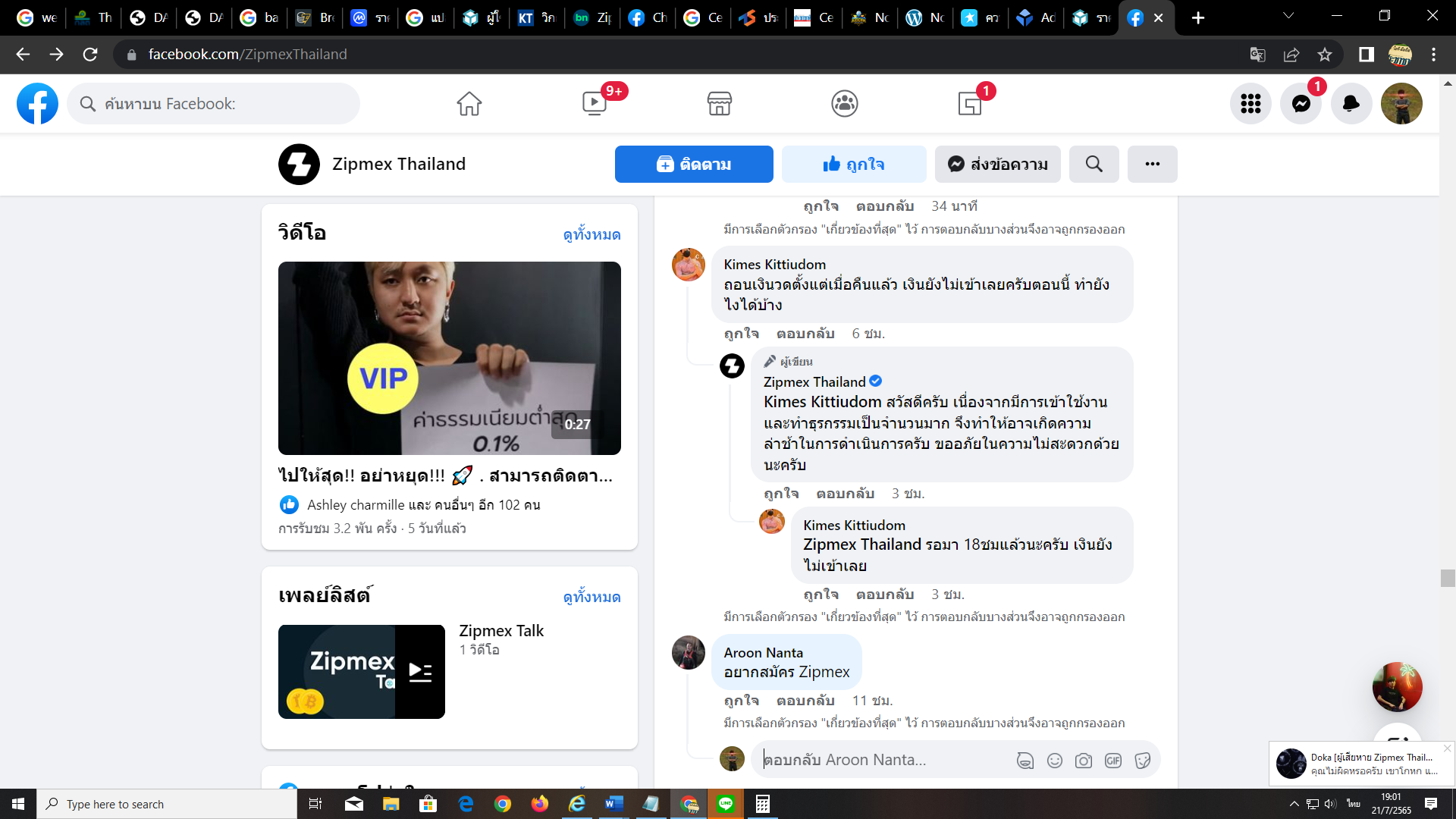Like Kimes Kittiudom's 6-hour-old comment
This screenshot has height=819, width=1456.
(x=741, y=334)
